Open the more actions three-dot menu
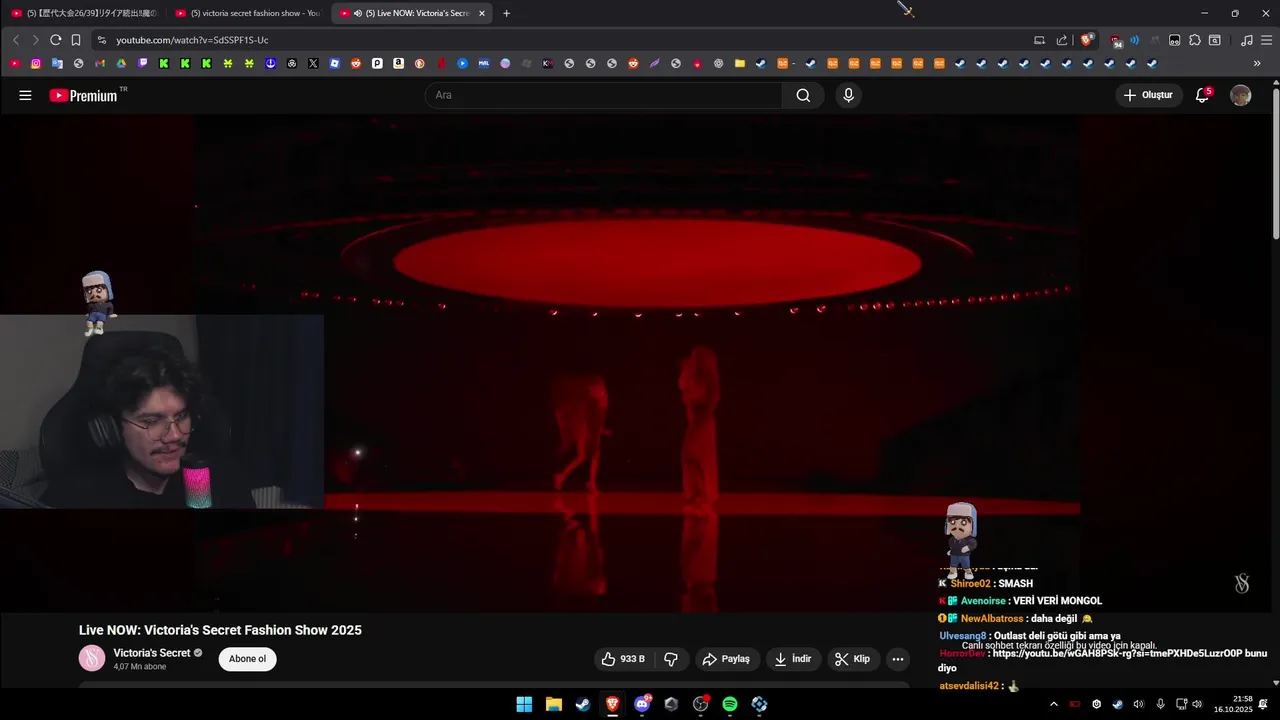 click(x=897, y=659)
